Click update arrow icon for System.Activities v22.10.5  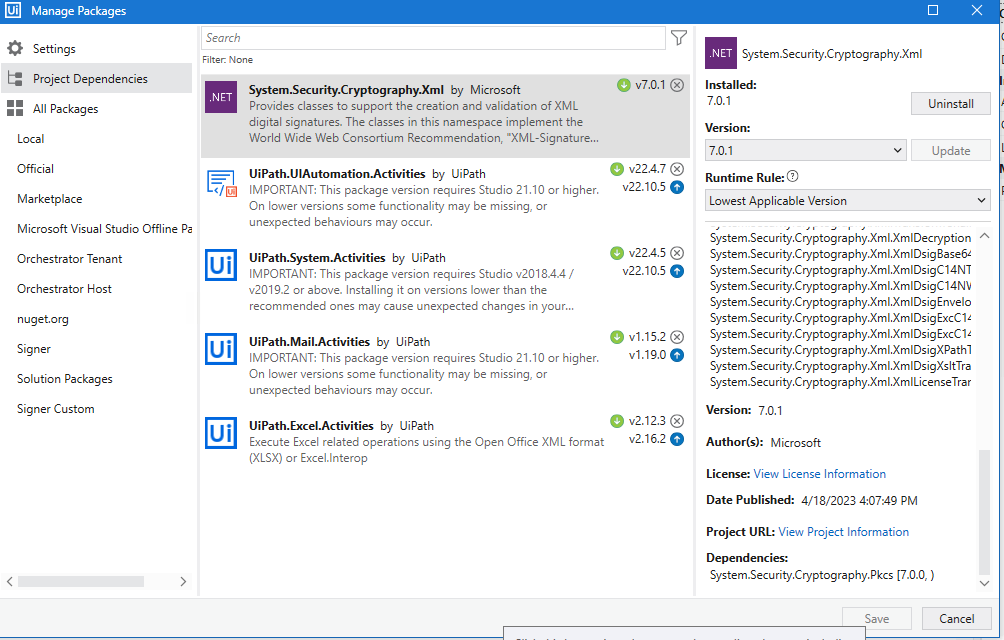coord(677,271)
